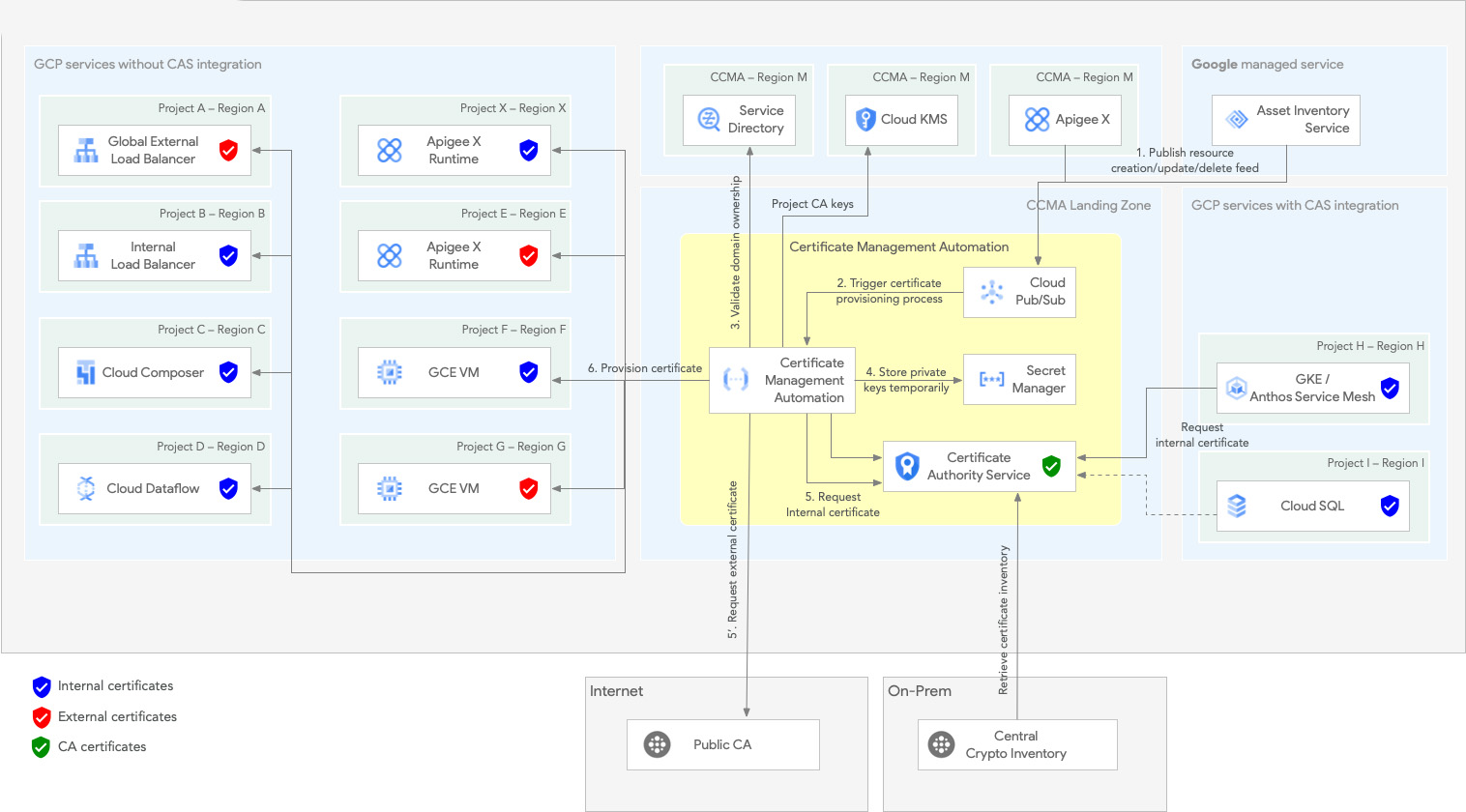Select the Secret Manager icon
Viewport: 1466px width, 812px height.
click(991, 379)
